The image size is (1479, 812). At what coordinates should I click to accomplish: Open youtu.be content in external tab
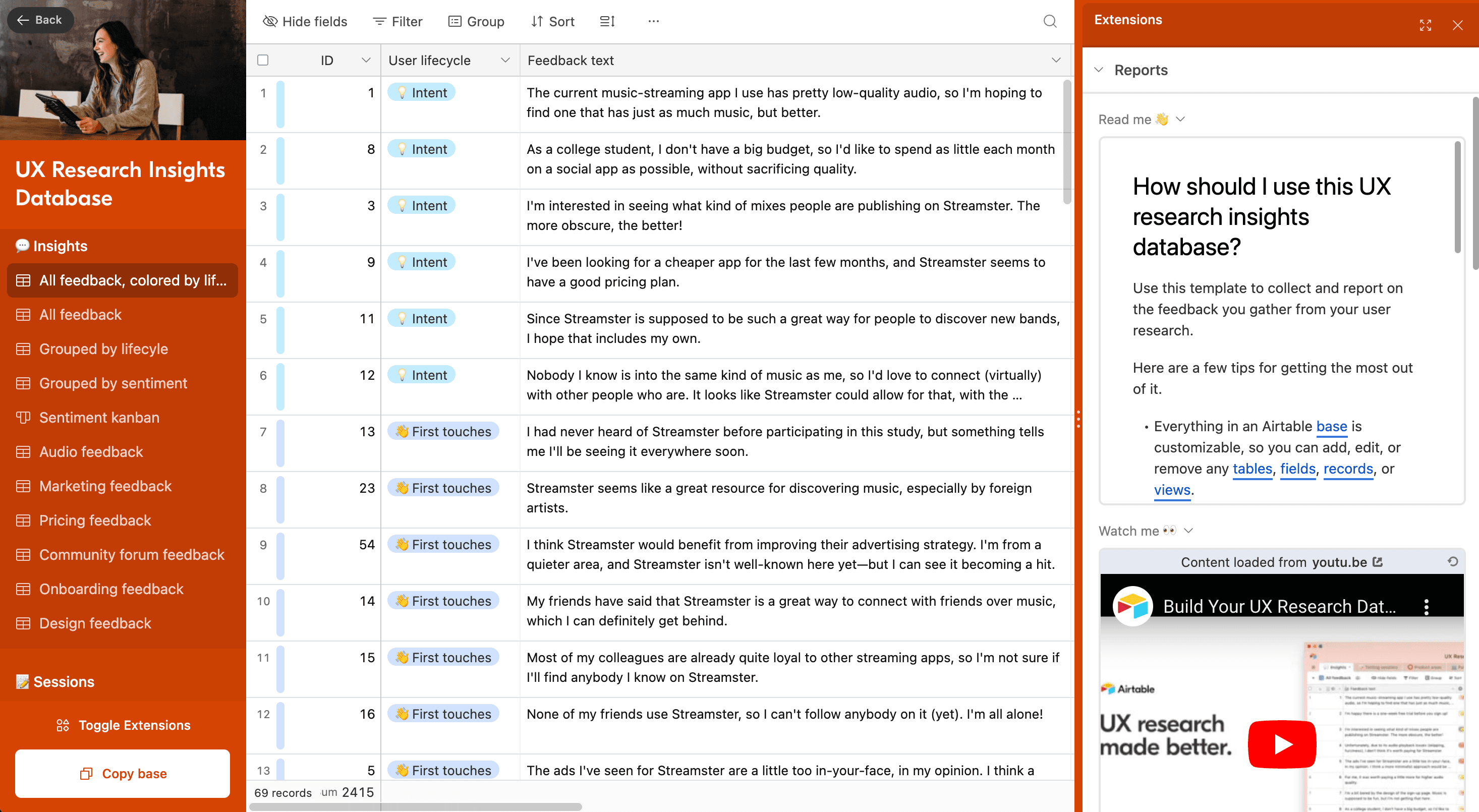click(x=1378, y=562)
